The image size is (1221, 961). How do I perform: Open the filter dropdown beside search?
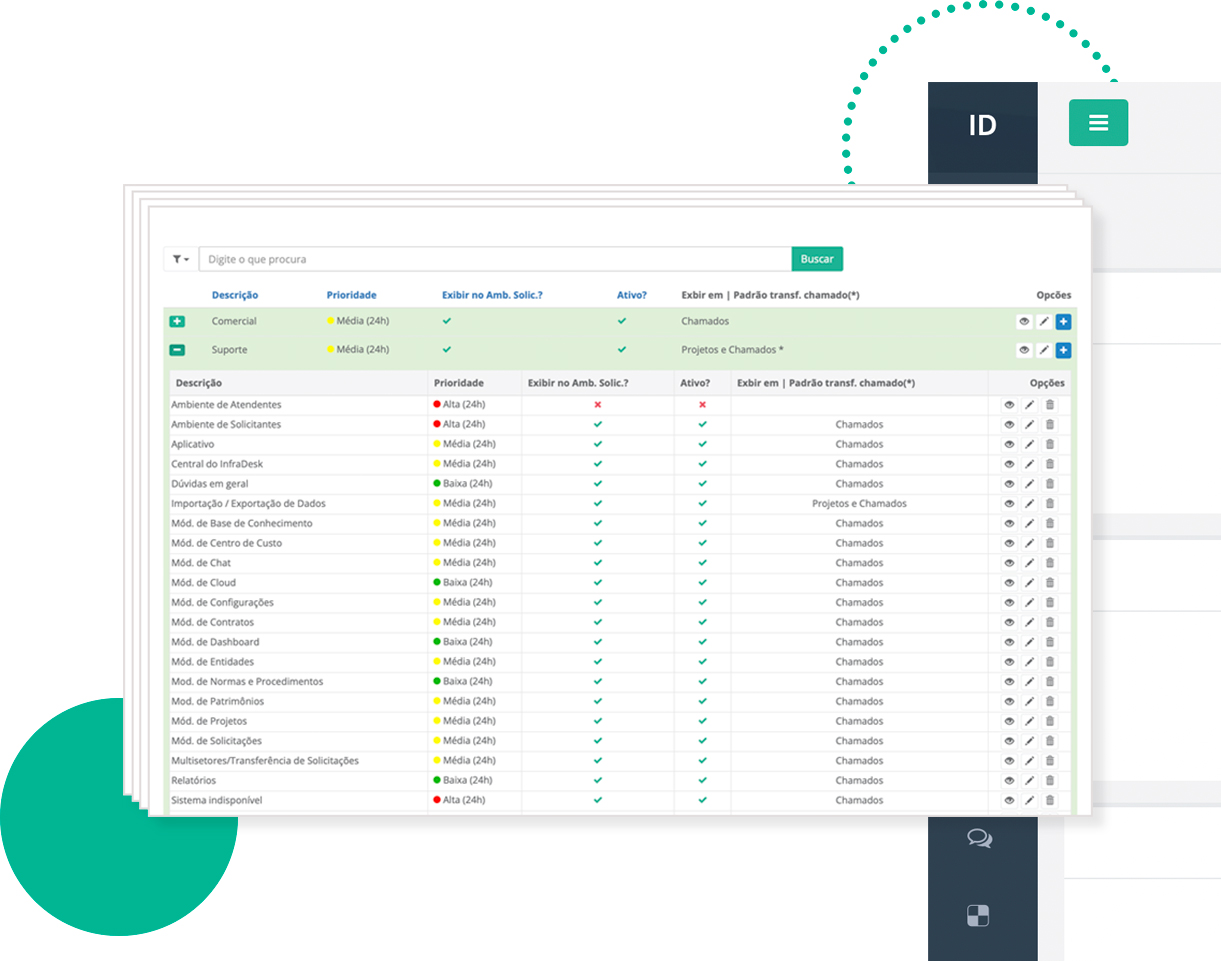click(x=180, y=259)
